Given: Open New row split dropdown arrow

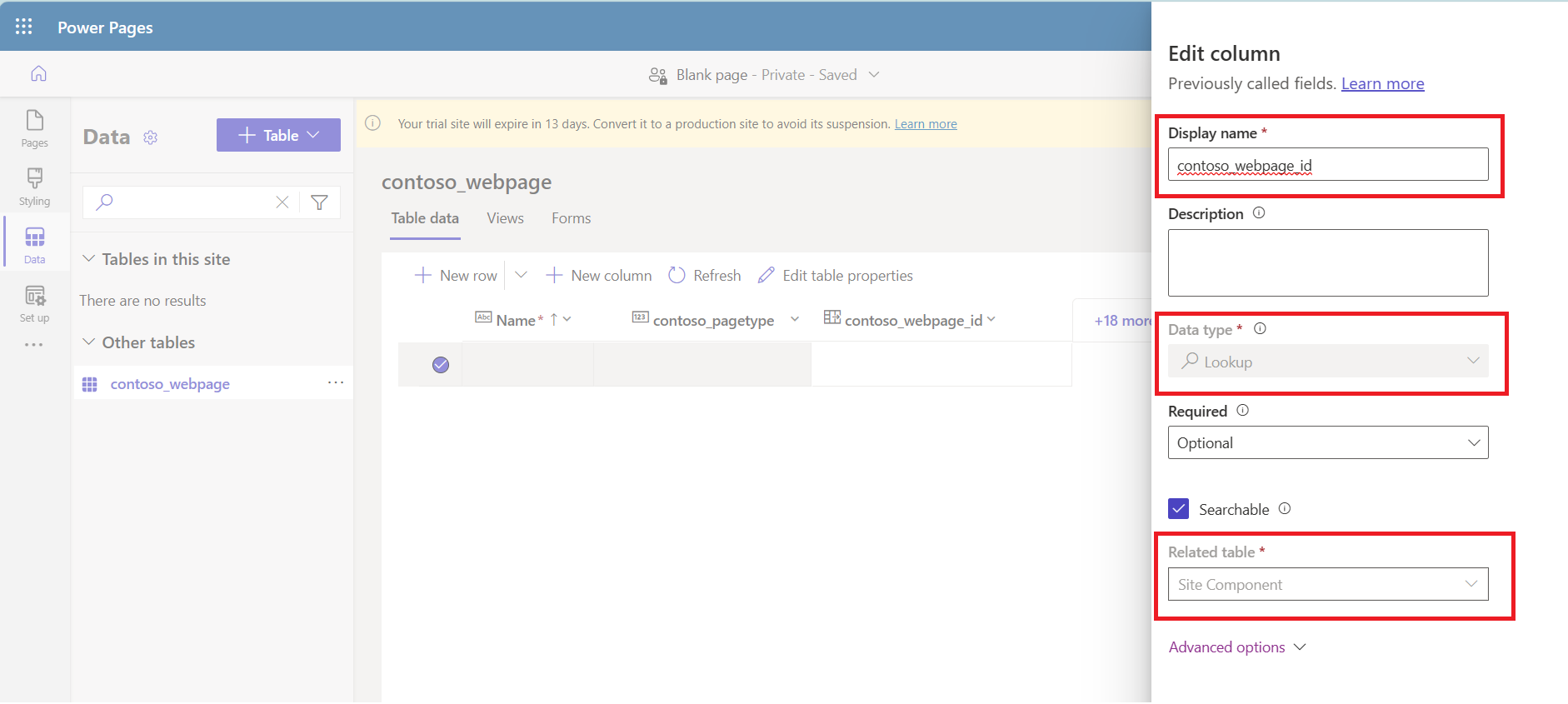Looking at the screenshot, I should click(x=521, y=275).
